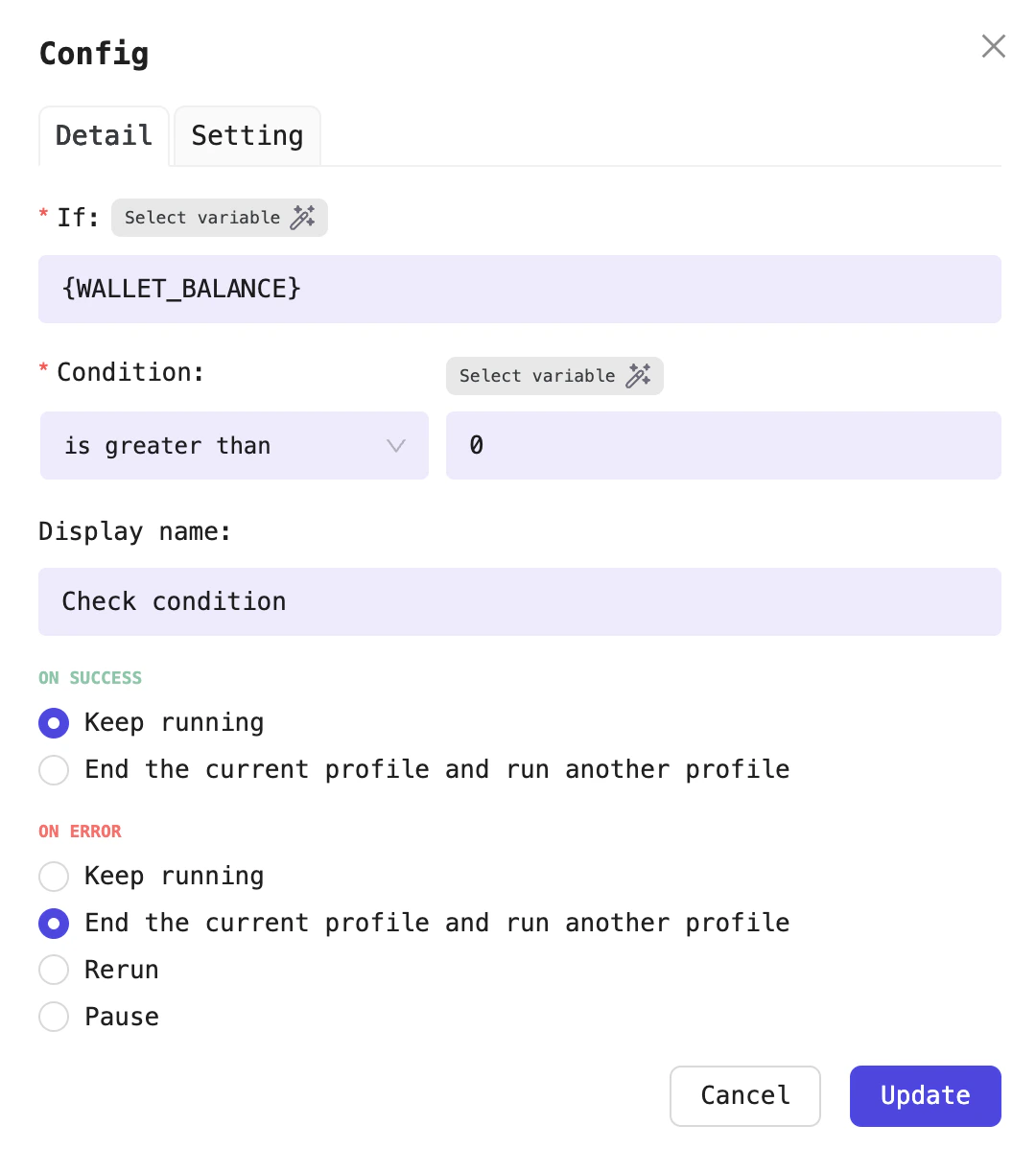
Task: Click the condition value field containing 0
Action: [723, 445]
